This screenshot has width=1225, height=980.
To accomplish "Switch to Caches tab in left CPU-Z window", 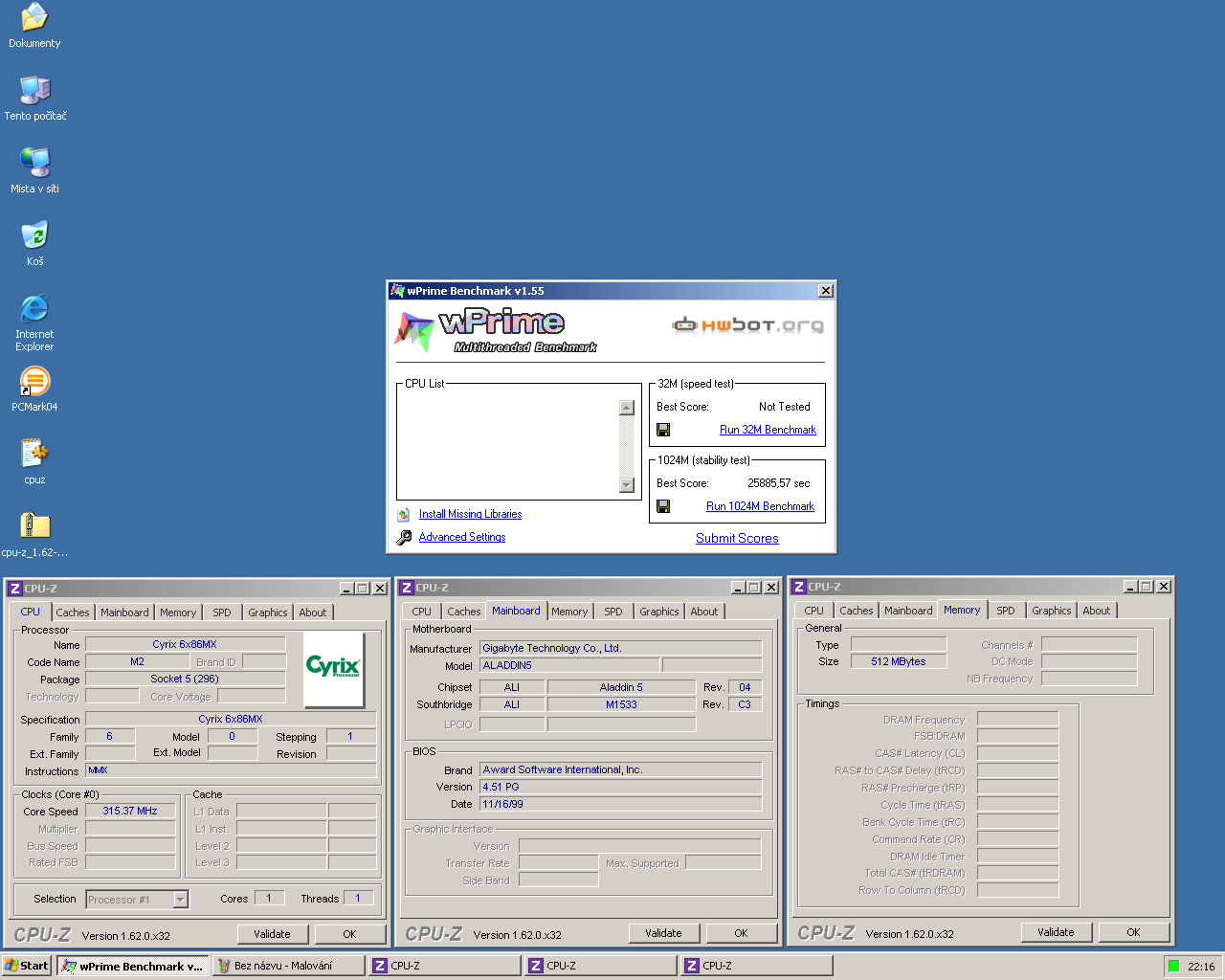I will click(73, 612).
